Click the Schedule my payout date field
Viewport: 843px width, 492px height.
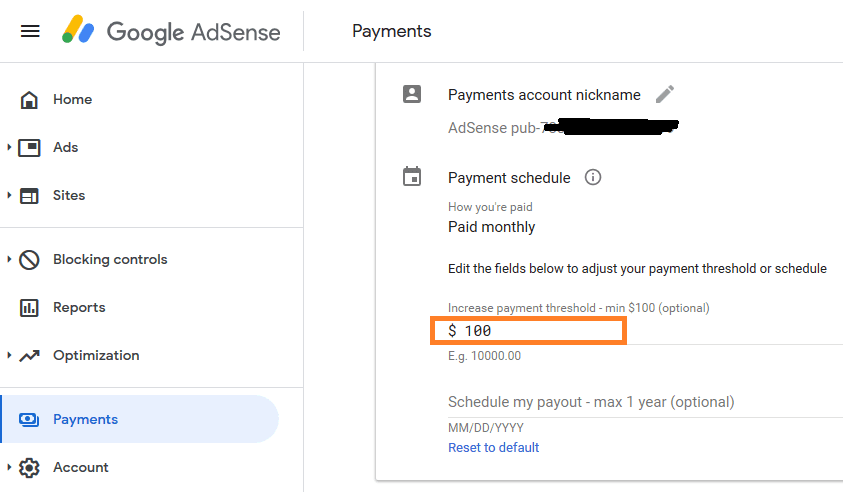[x=645, y=402]
